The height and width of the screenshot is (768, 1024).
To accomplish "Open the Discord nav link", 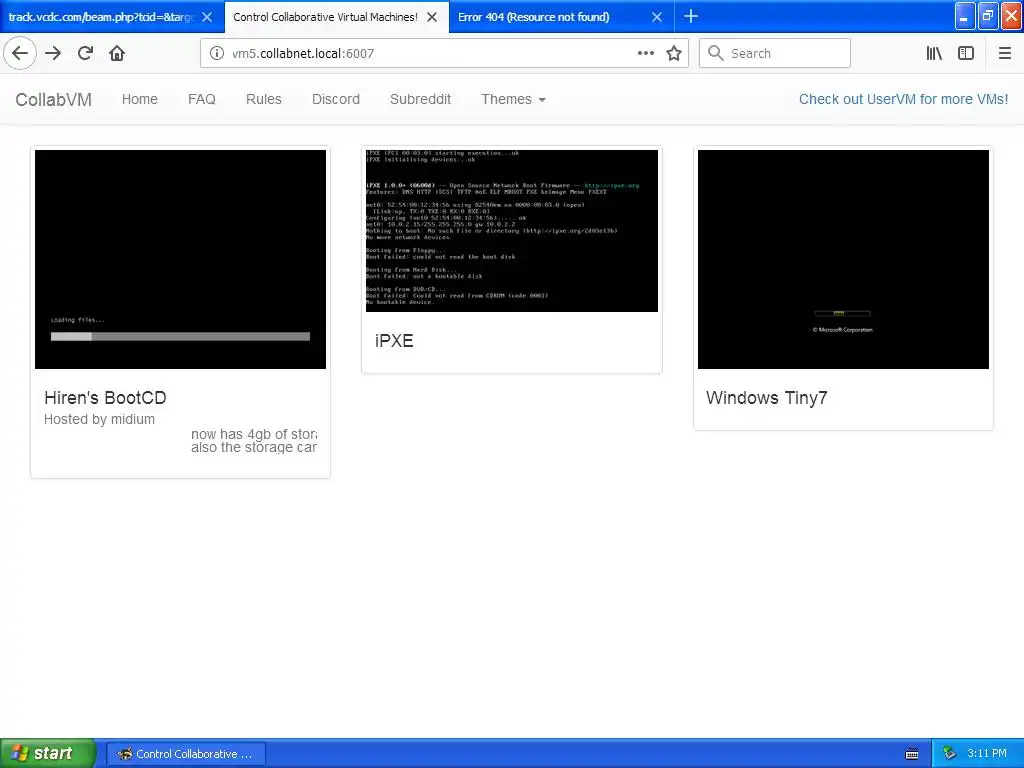I will coord(336,99).
